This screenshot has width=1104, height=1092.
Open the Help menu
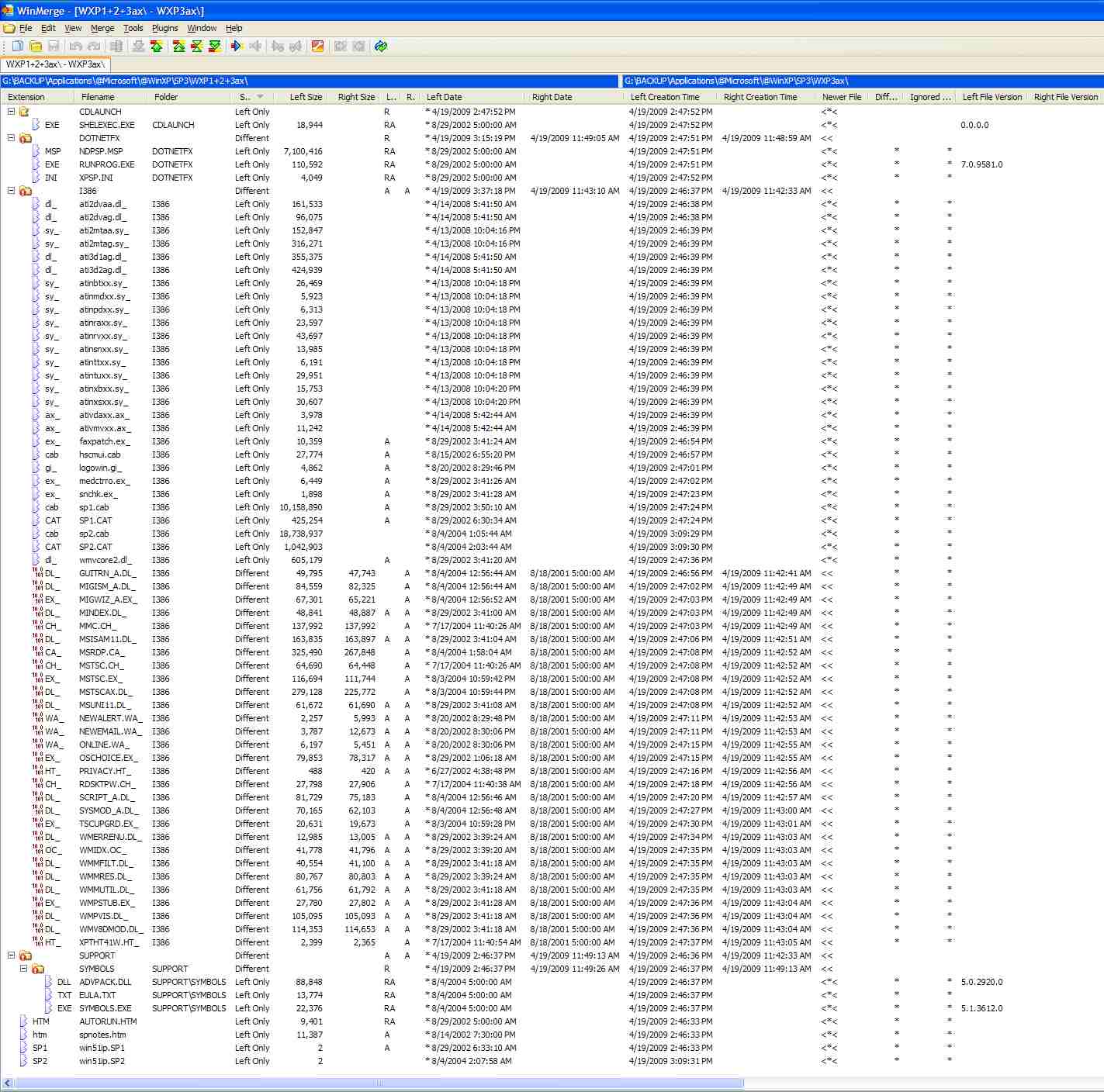(234, 28)
